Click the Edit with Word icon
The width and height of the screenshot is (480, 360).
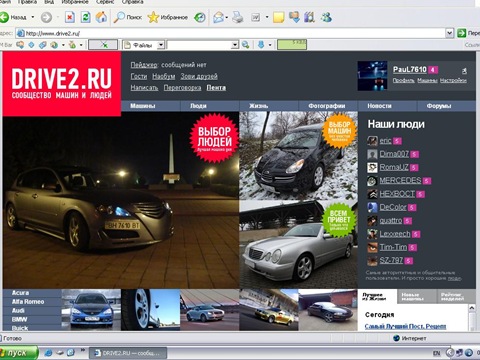click(x=256, y=17)
